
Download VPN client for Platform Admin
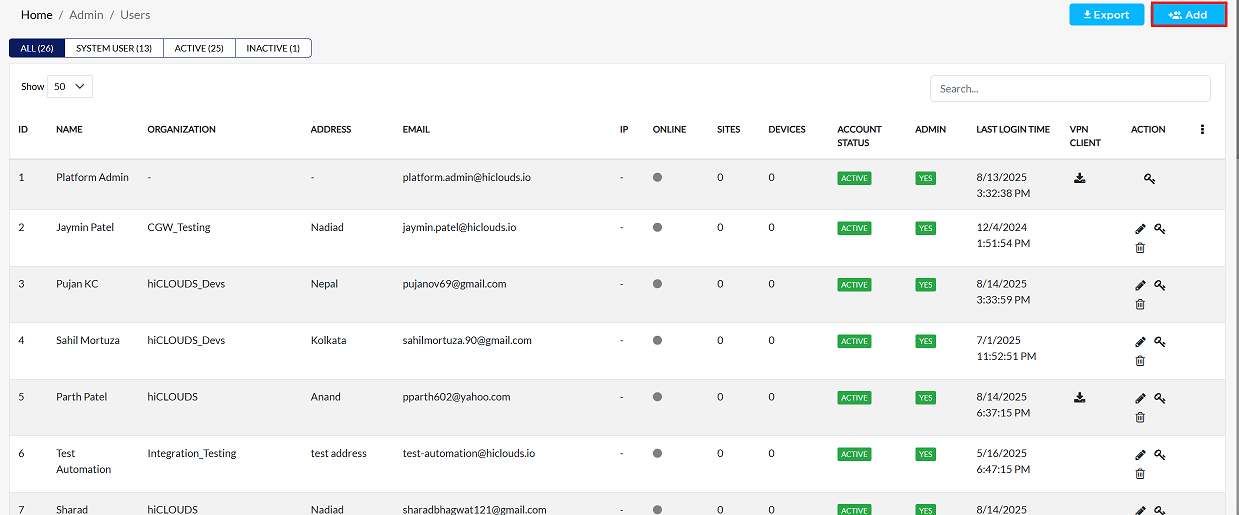click(x=1080, y=178)
